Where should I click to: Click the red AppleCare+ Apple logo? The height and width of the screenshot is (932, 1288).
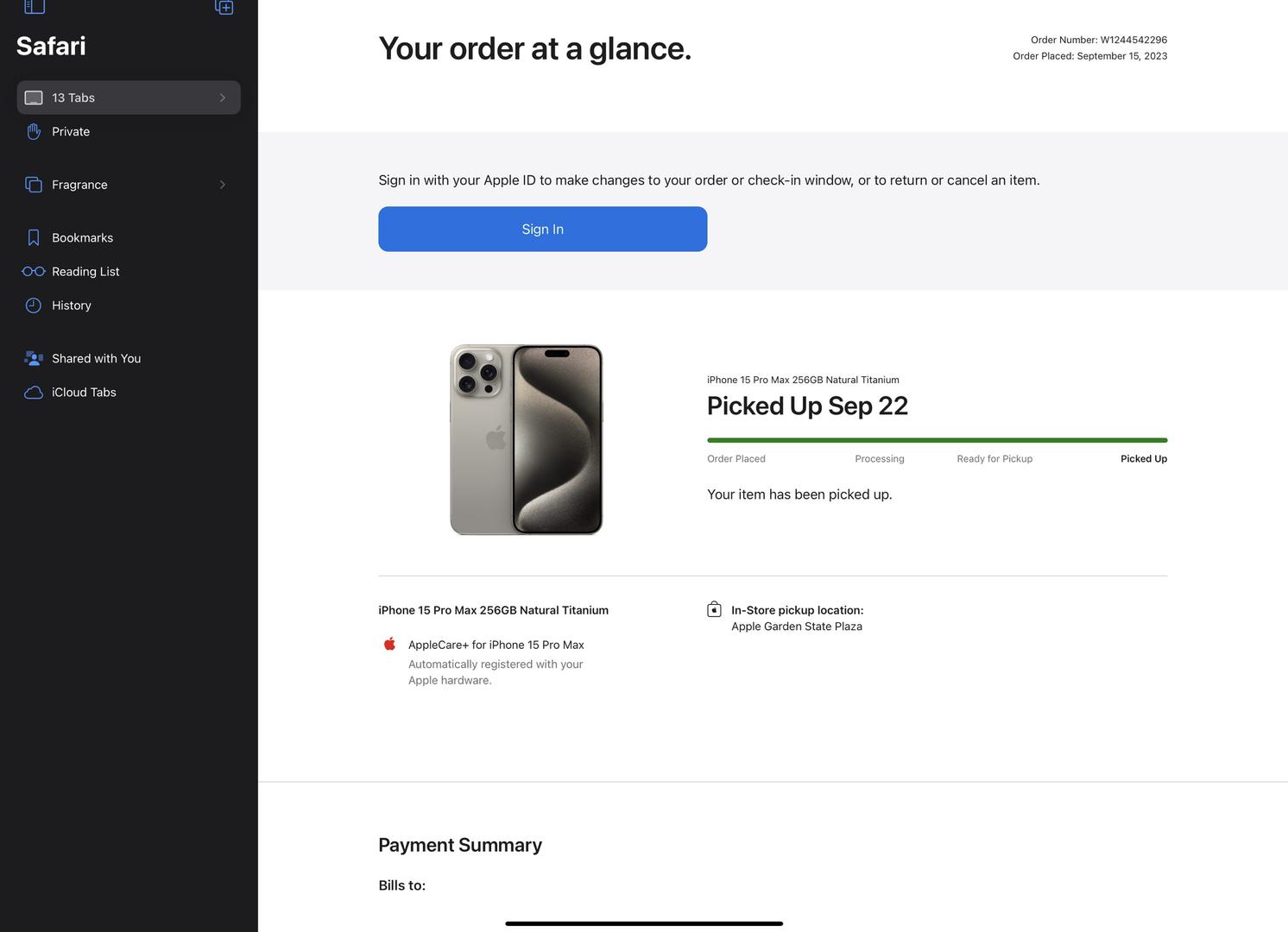[389, 644]
